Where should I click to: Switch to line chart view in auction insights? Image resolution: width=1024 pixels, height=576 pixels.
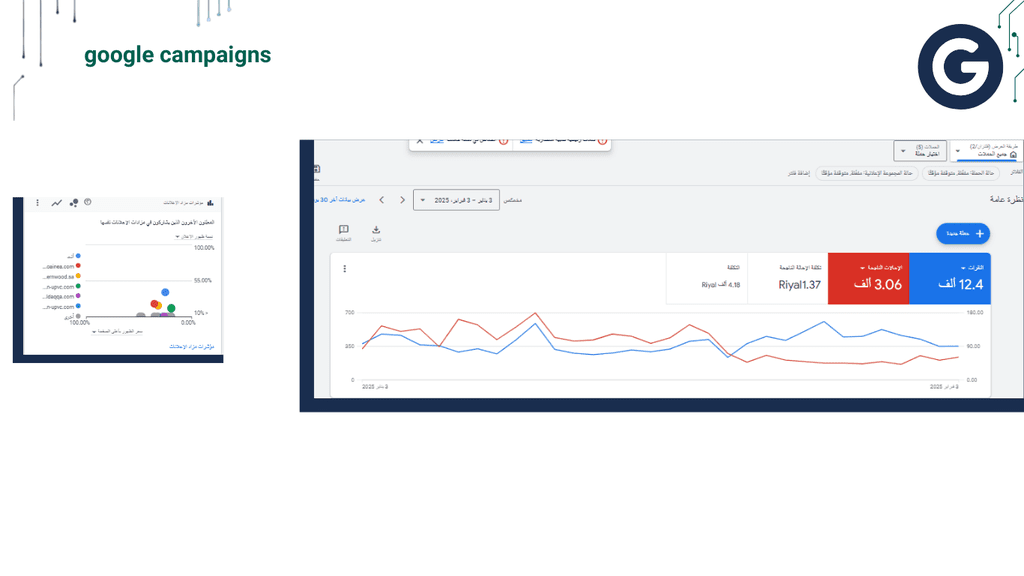(57, 203)
